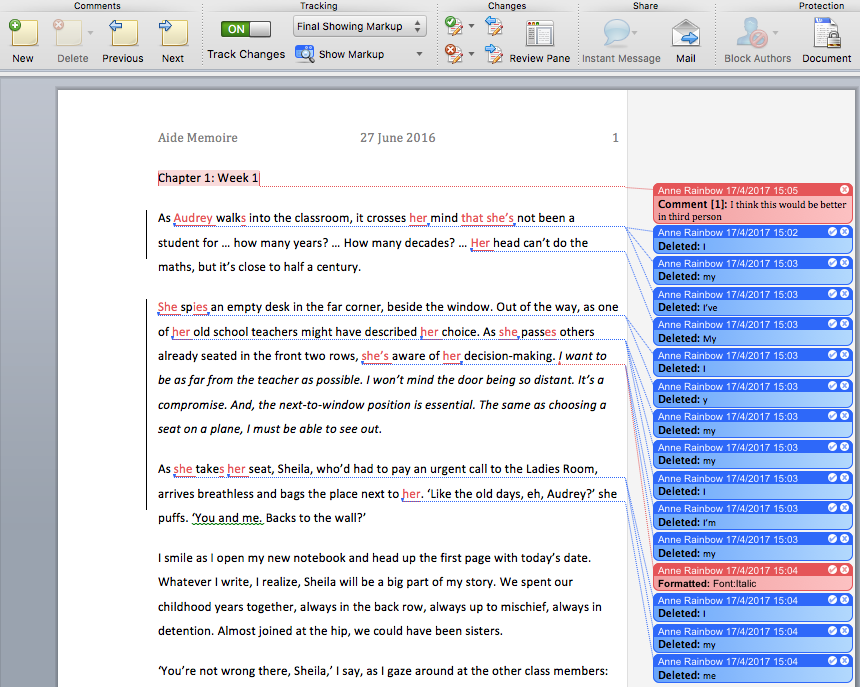
Task: Accept the 'Deleted: I'm' change
Action: pos(833,508)
